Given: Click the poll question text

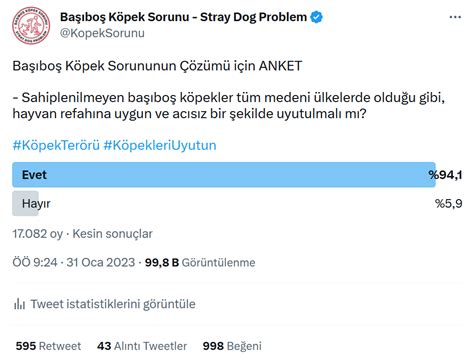Looking at the screenshot, I should [x=229, y=106].
